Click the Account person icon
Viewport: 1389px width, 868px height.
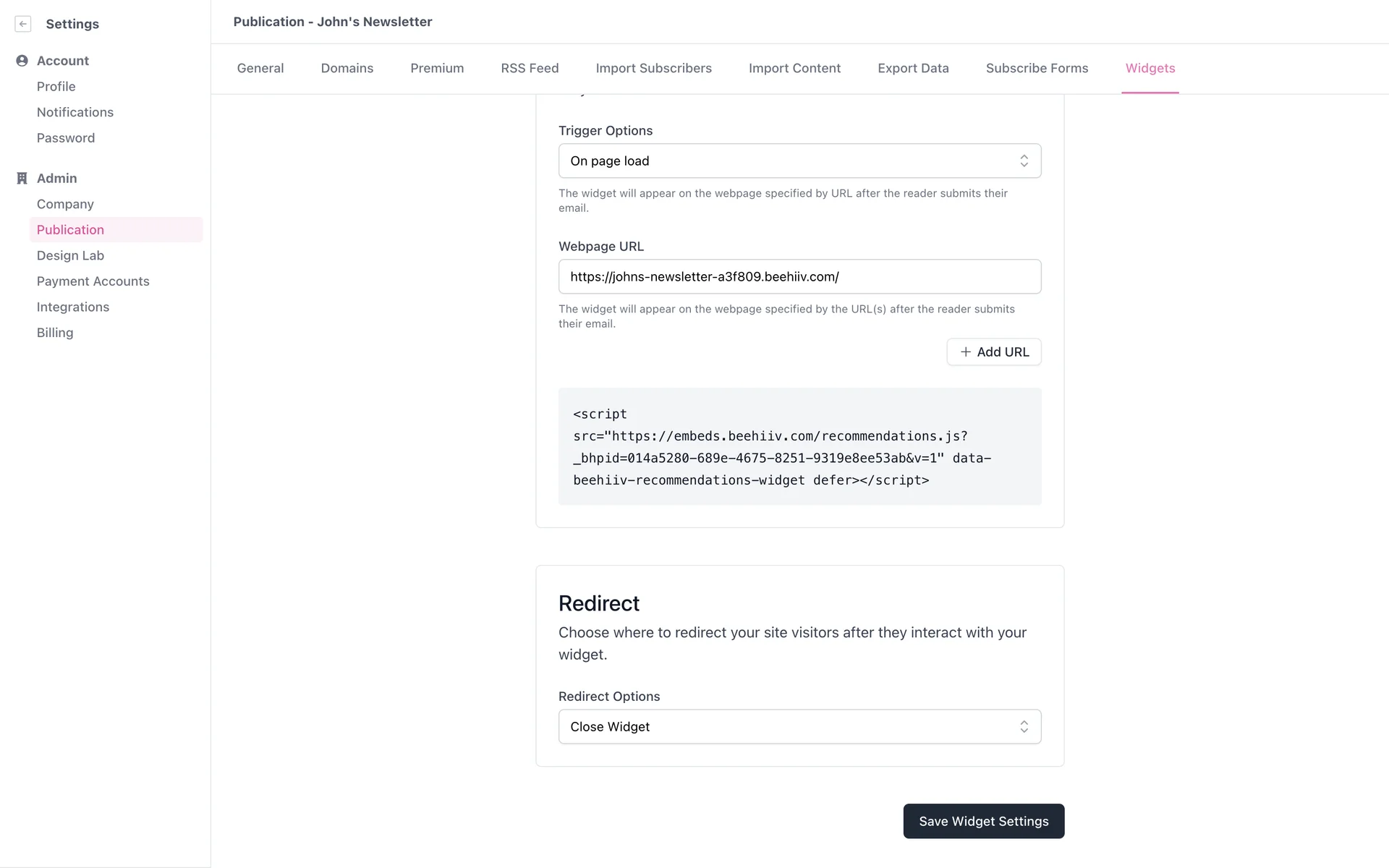[x=22, y=61]
